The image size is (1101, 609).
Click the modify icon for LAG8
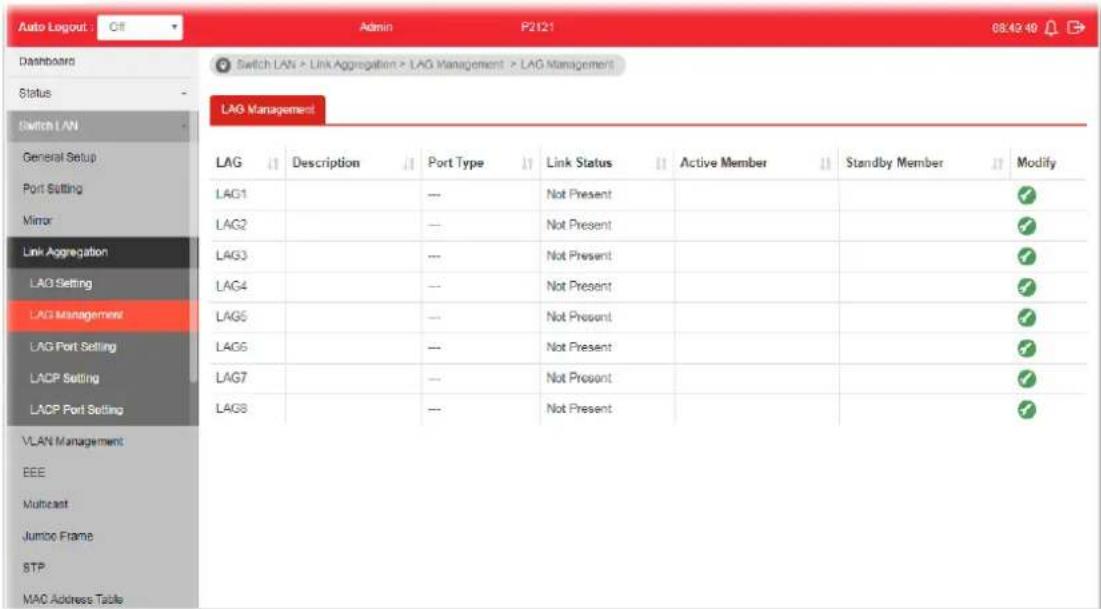(1027, 410)
